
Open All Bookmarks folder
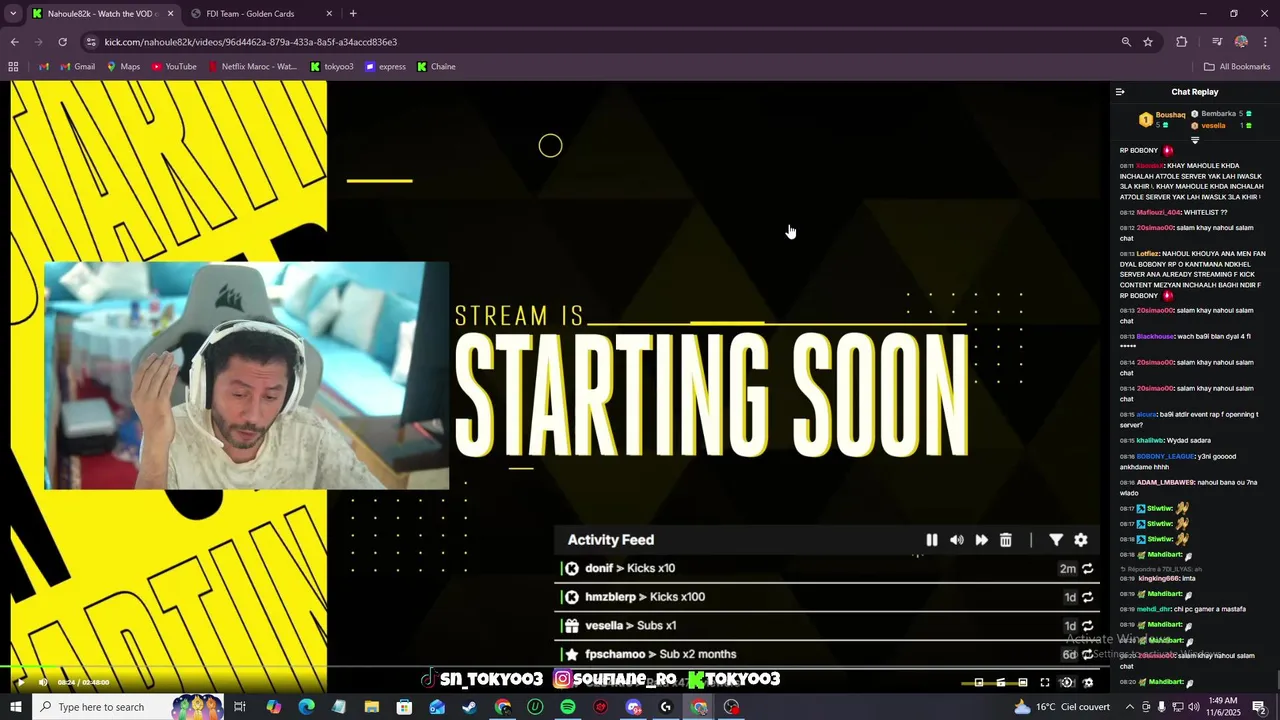point(1237,67)
